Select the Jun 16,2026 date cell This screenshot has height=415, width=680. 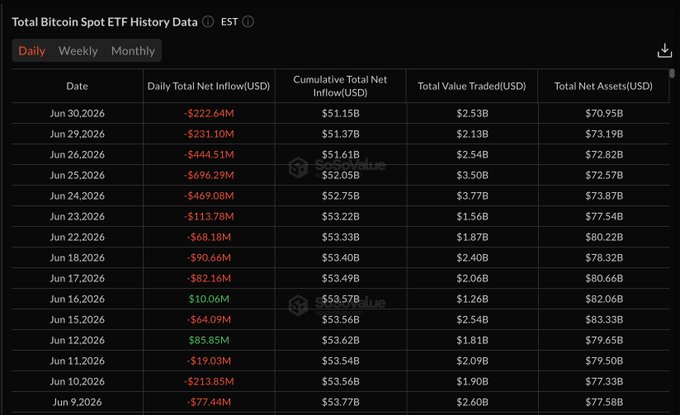77,299
